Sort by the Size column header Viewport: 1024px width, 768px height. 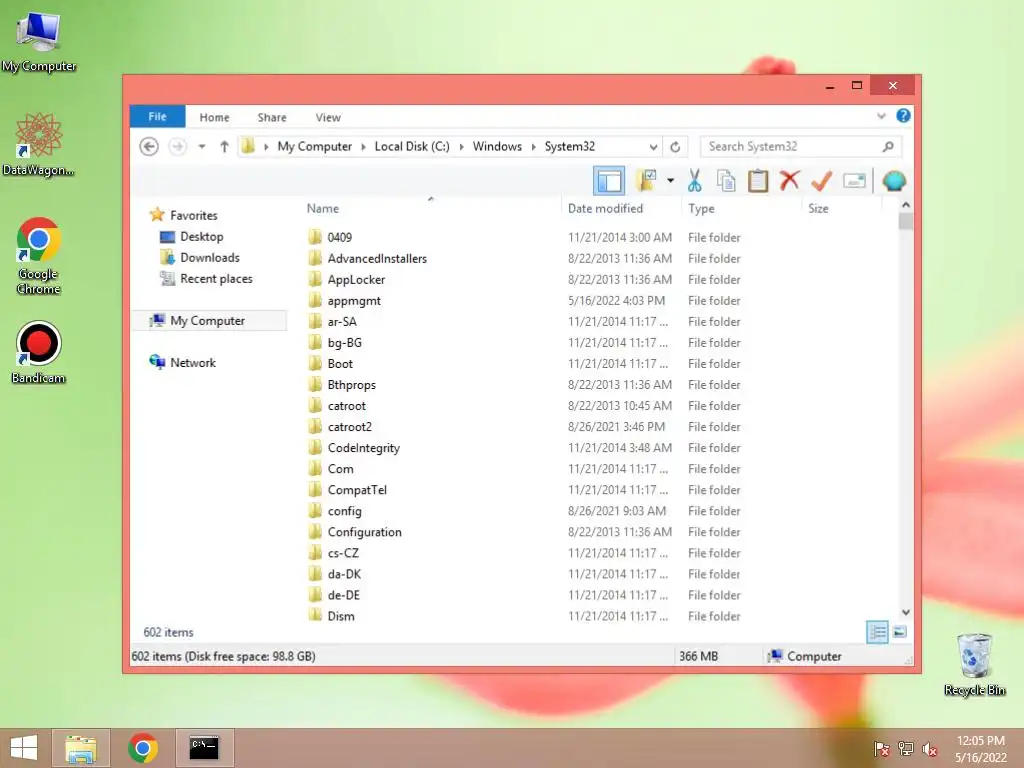click(818, 208)
